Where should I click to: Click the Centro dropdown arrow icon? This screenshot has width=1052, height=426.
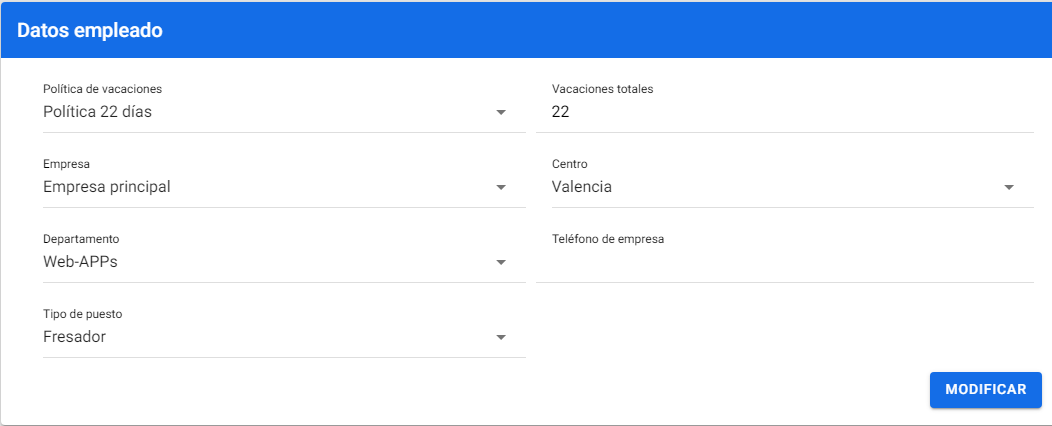(1009, 188)
